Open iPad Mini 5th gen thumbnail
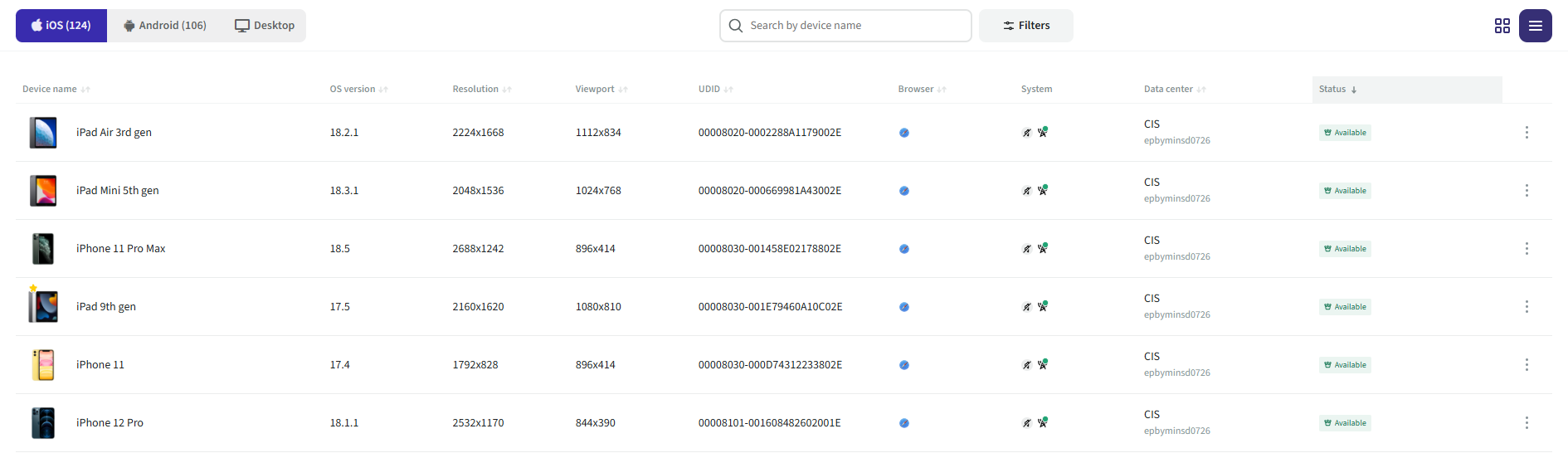Image resolution: width=1568 pixels, height=453 pixels. coord(43,191)
